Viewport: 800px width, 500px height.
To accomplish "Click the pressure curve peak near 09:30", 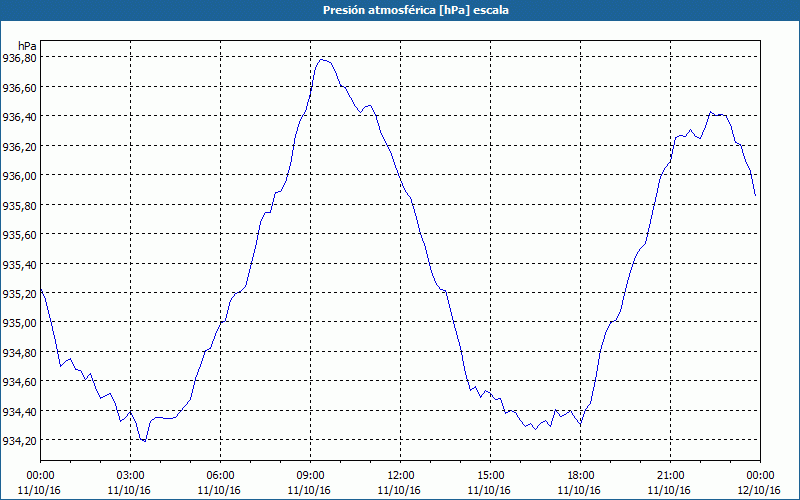I will tap(321, 60).
